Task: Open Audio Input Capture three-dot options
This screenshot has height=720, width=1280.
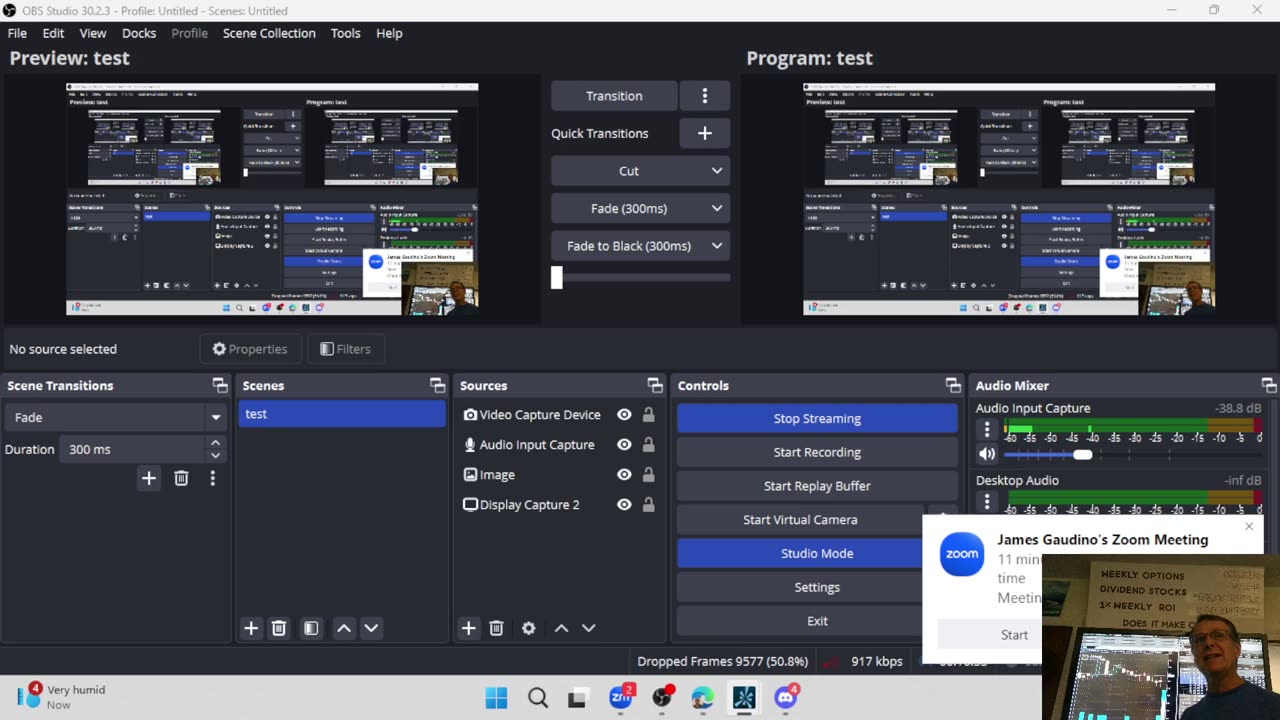Action: [987, 430]
